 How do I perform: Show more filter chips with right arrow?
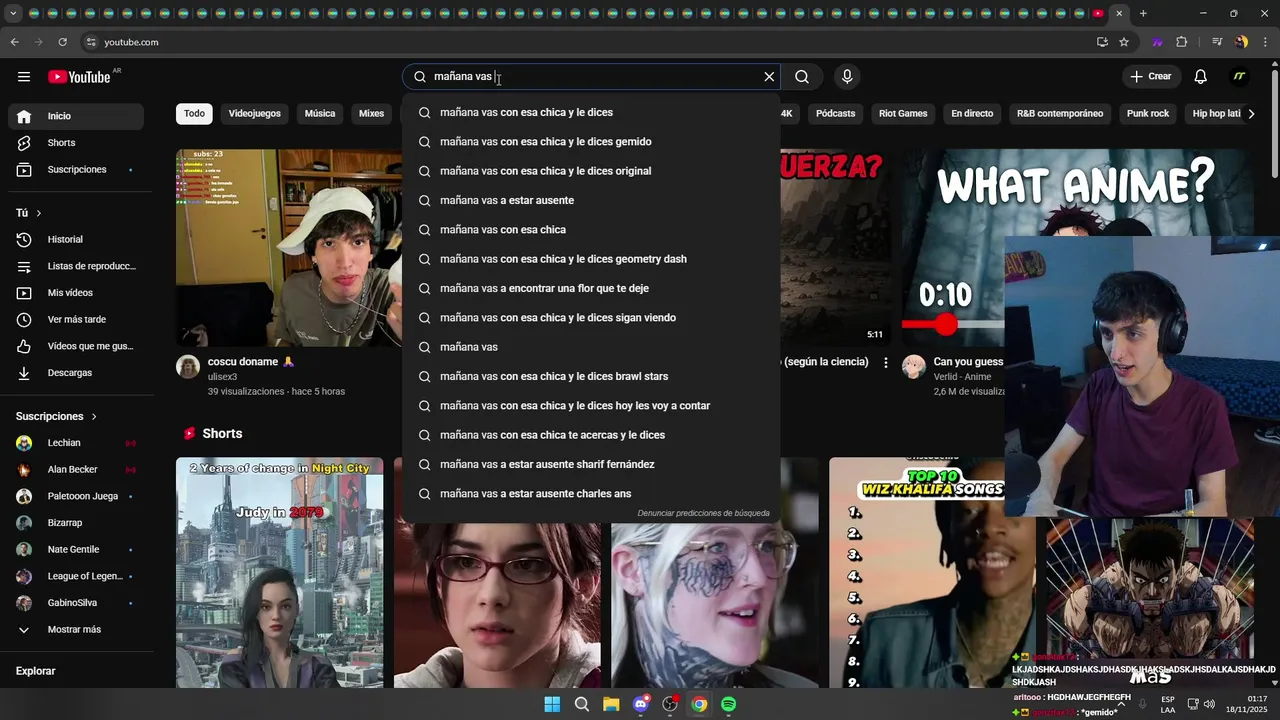pyautogui.click(x=1250, y=113)
